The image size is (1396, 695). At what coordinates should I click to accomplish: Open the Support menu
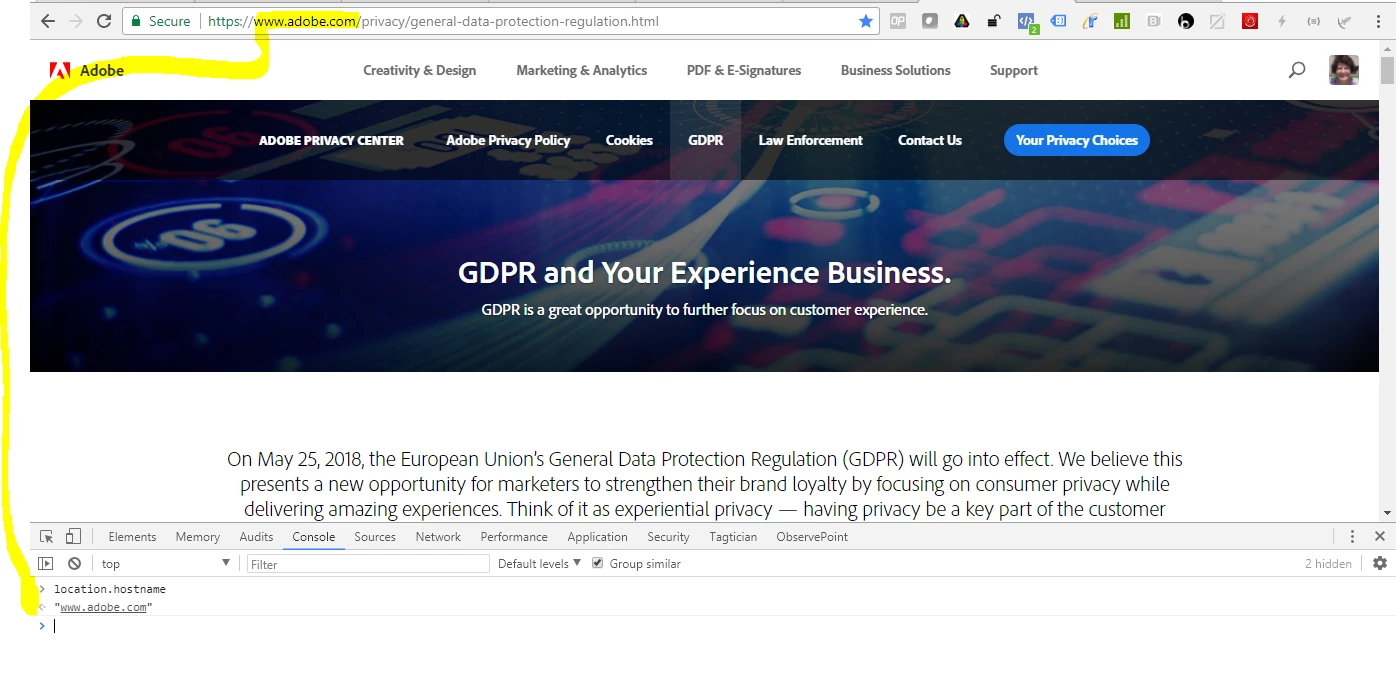[1013, 70]
